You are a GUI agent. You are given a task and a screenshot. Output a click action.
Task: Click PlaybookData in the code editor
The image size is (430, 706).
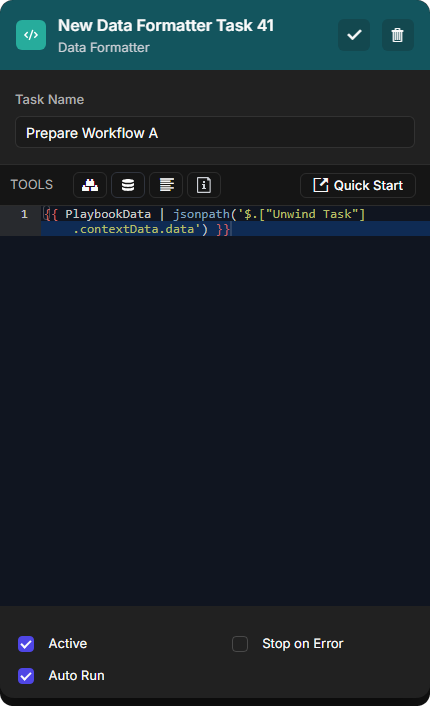[108, 214]
